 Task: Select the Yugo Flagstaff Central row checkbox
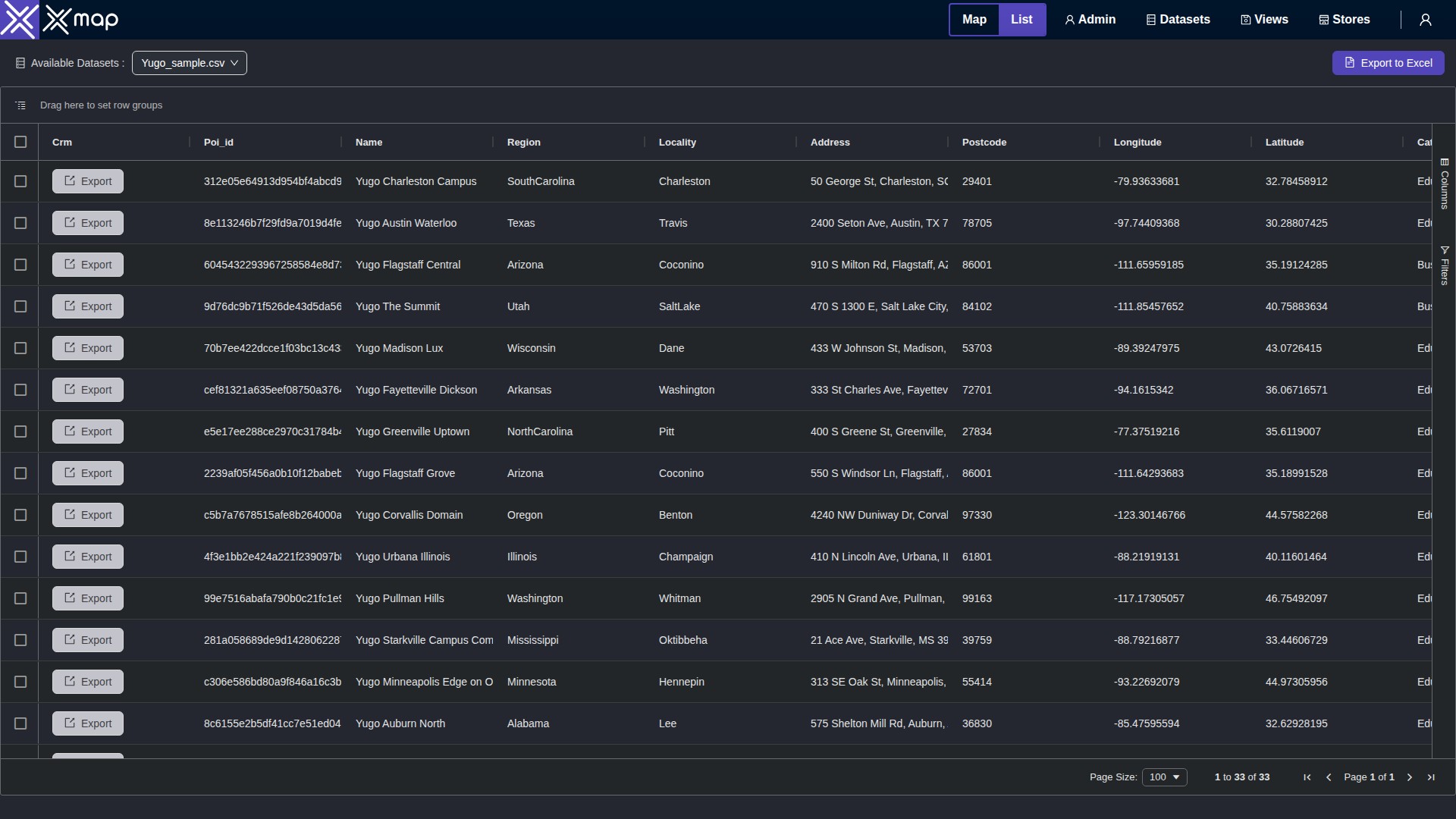pyautogui.click(x=20, y=265)
